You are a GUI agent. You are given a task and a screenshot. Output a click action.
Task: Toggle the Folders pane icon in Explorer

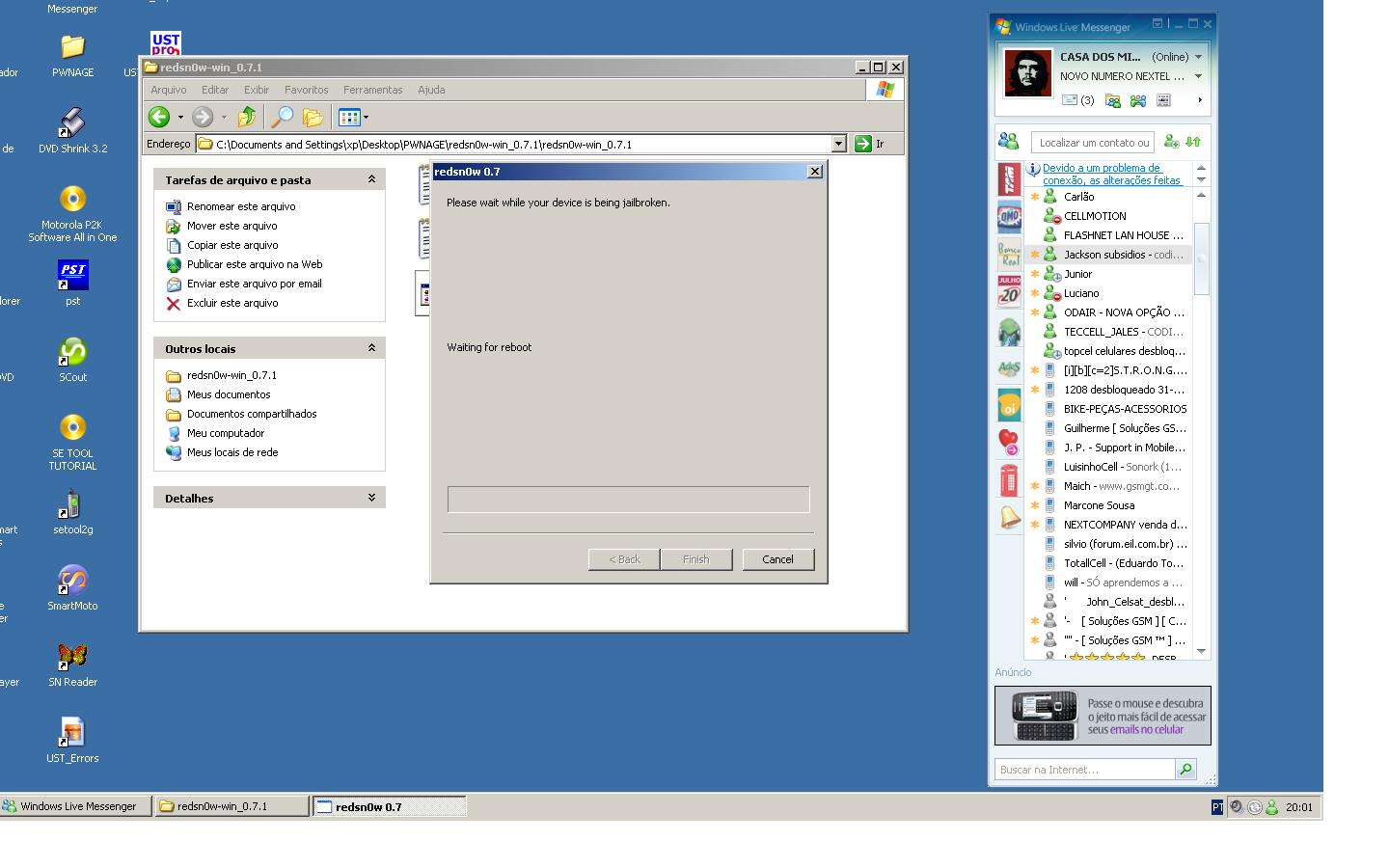tap(313, 117)
